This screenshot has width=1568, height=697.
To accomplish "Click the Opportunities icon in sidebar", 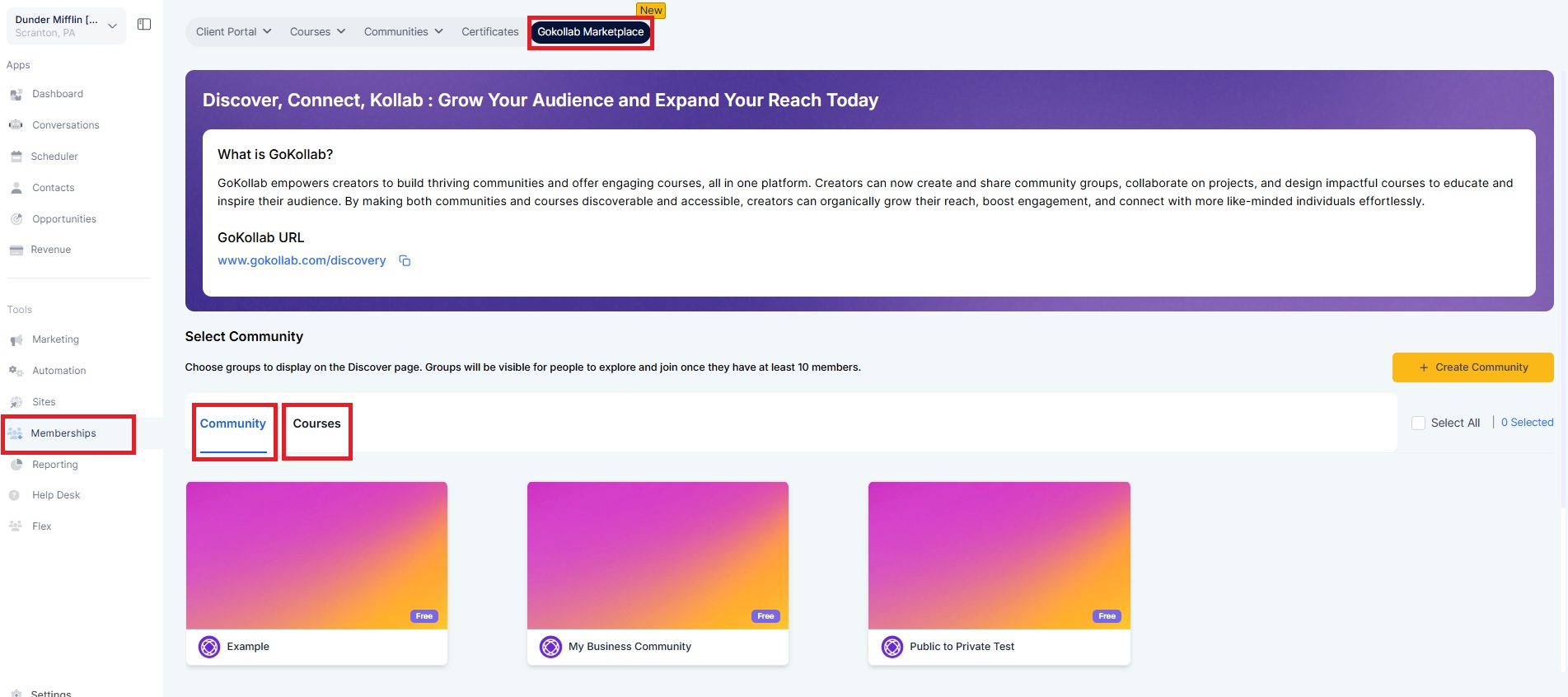I will [16, 219].
